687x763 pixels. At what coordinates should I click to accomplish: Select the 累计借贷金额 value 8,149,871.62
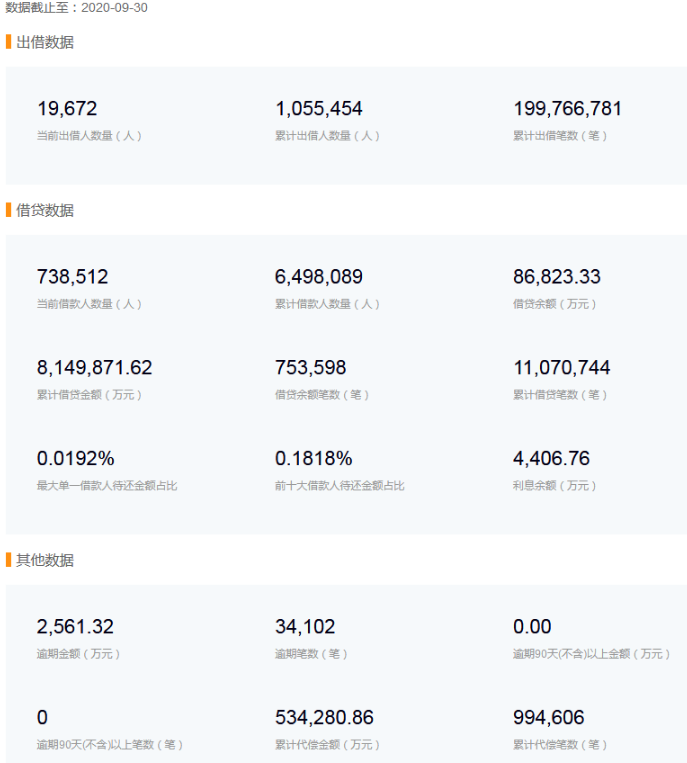(95, 368)
